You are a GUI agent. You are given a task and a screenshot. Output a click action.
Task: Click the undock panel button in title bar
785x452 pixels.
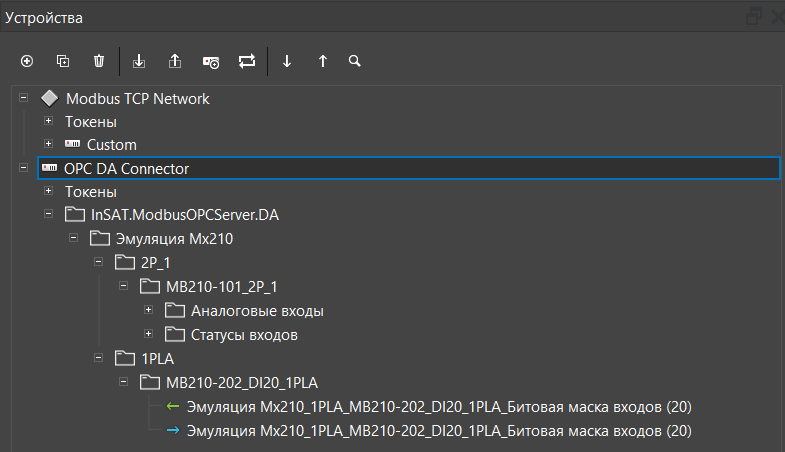coord(753,16)
